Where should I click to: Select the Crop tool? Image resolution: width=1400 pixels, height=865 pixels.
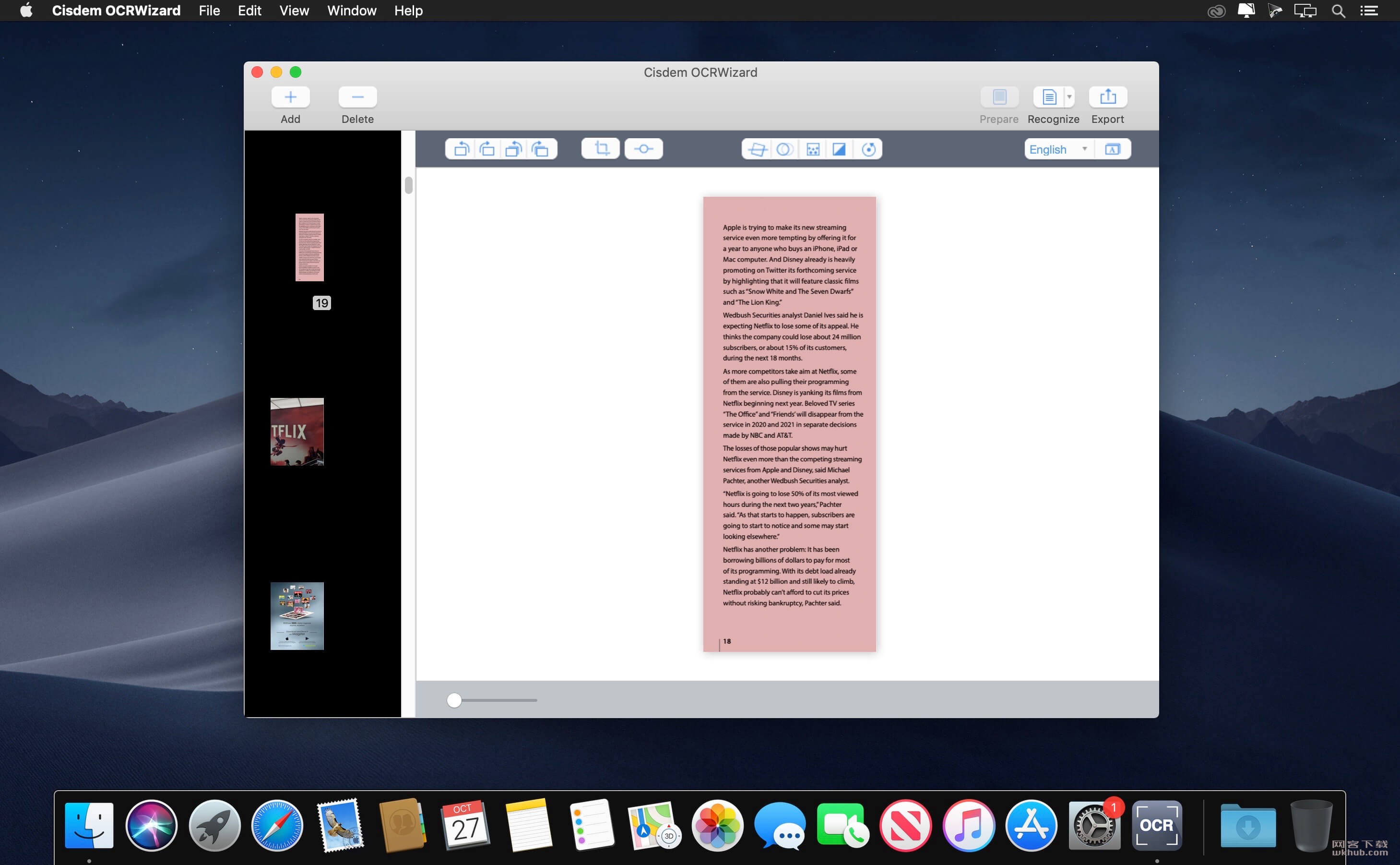pyautogui.click(x=601, y=149)
